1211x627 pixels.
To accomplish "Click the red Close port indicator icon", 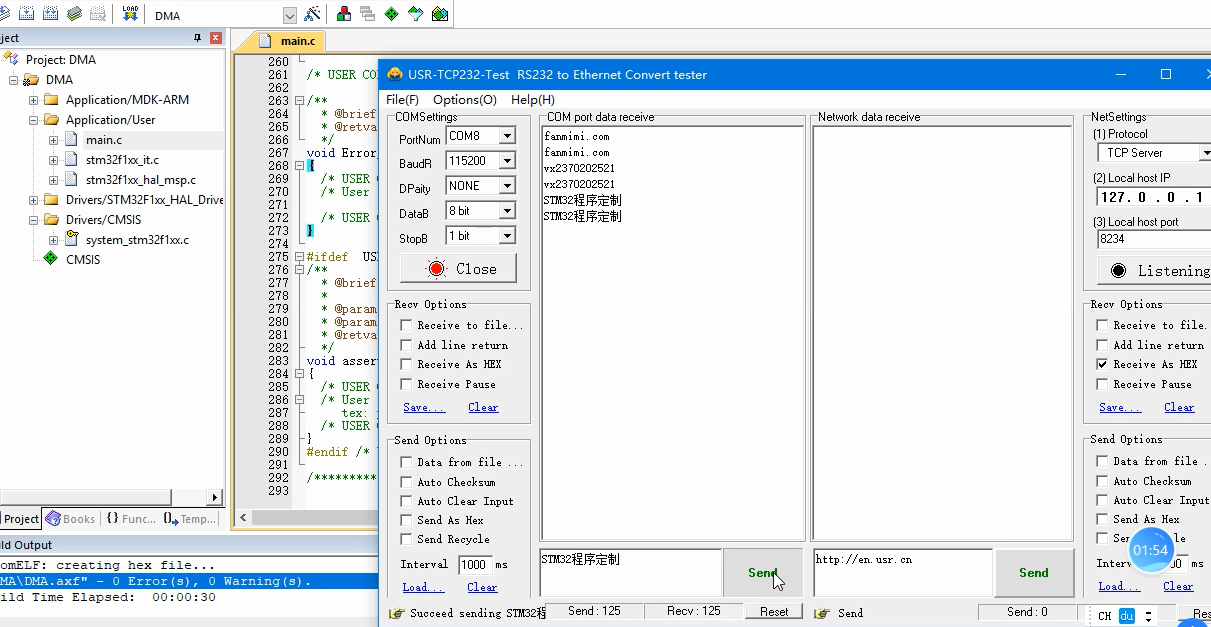I will (436, 268).
